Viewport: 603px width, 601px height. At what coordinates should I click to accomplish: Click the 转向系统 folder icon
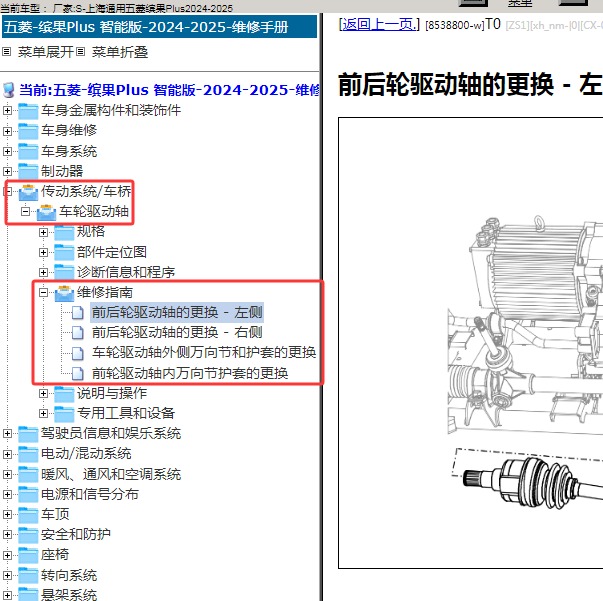coord(28,575)
